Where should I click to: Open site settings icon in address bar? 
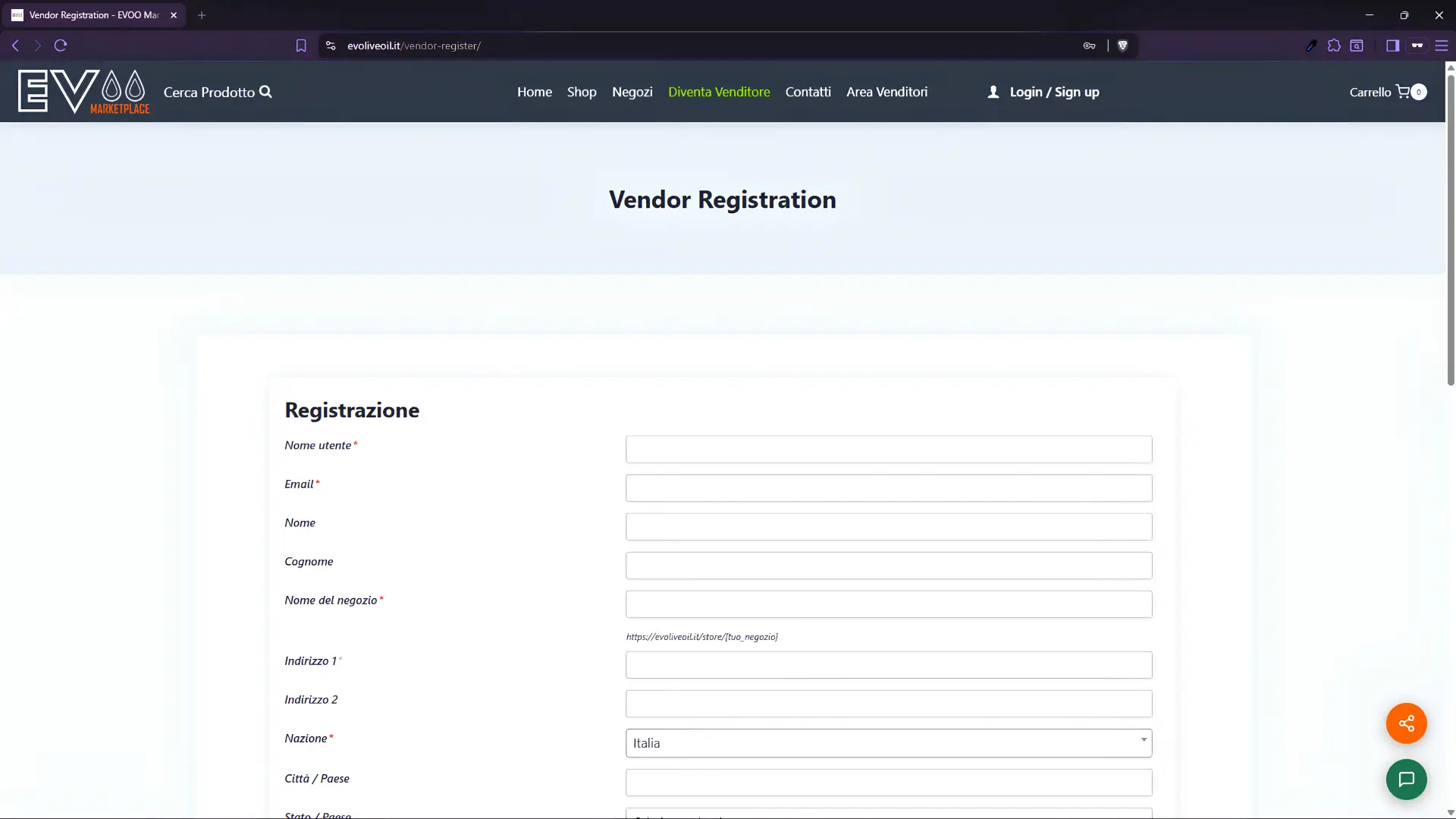[x=331, y=45]
